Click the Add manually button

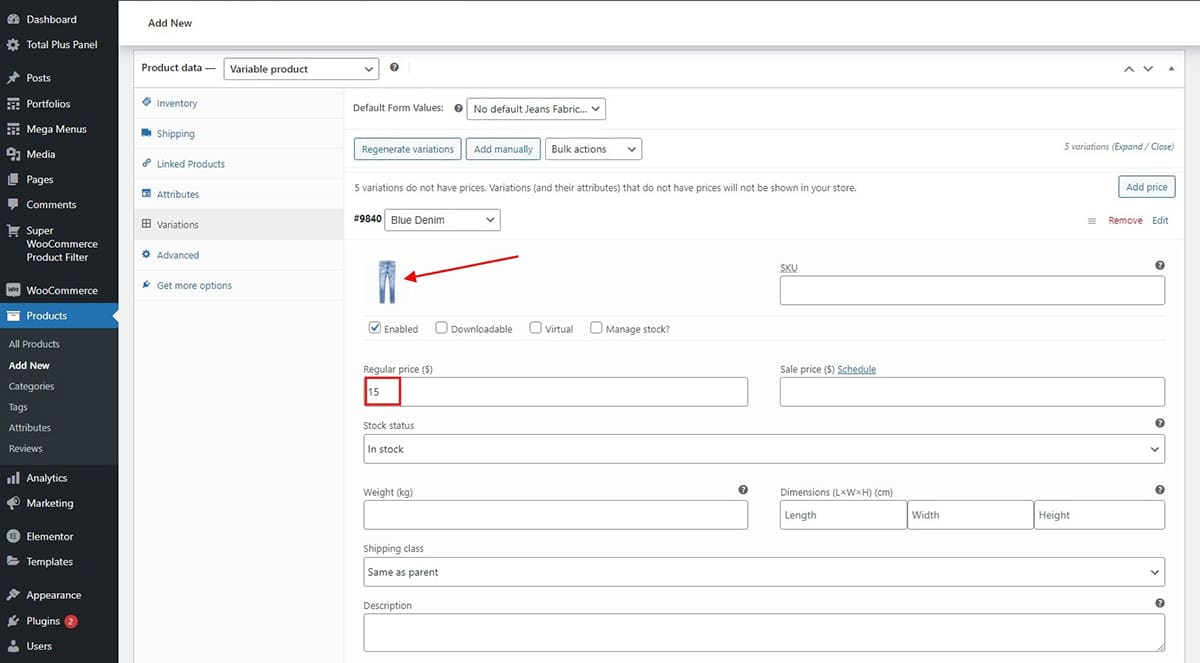coord(503,149)
